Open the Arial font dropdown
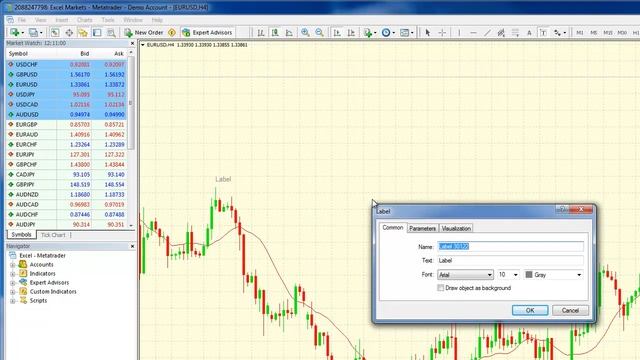Image resolution: width=640 pixels, height=360 pixels. click(465, 275)
